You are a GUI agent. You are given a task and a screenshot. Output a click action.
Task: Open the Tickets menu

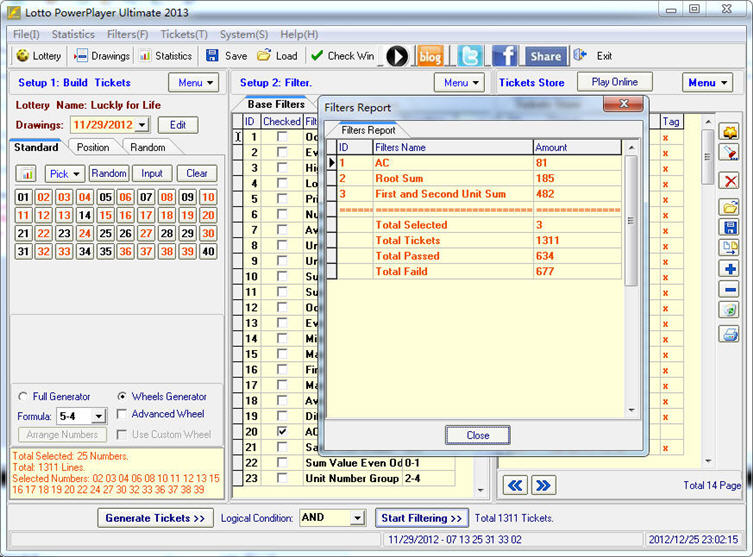(x=184, y=35)
